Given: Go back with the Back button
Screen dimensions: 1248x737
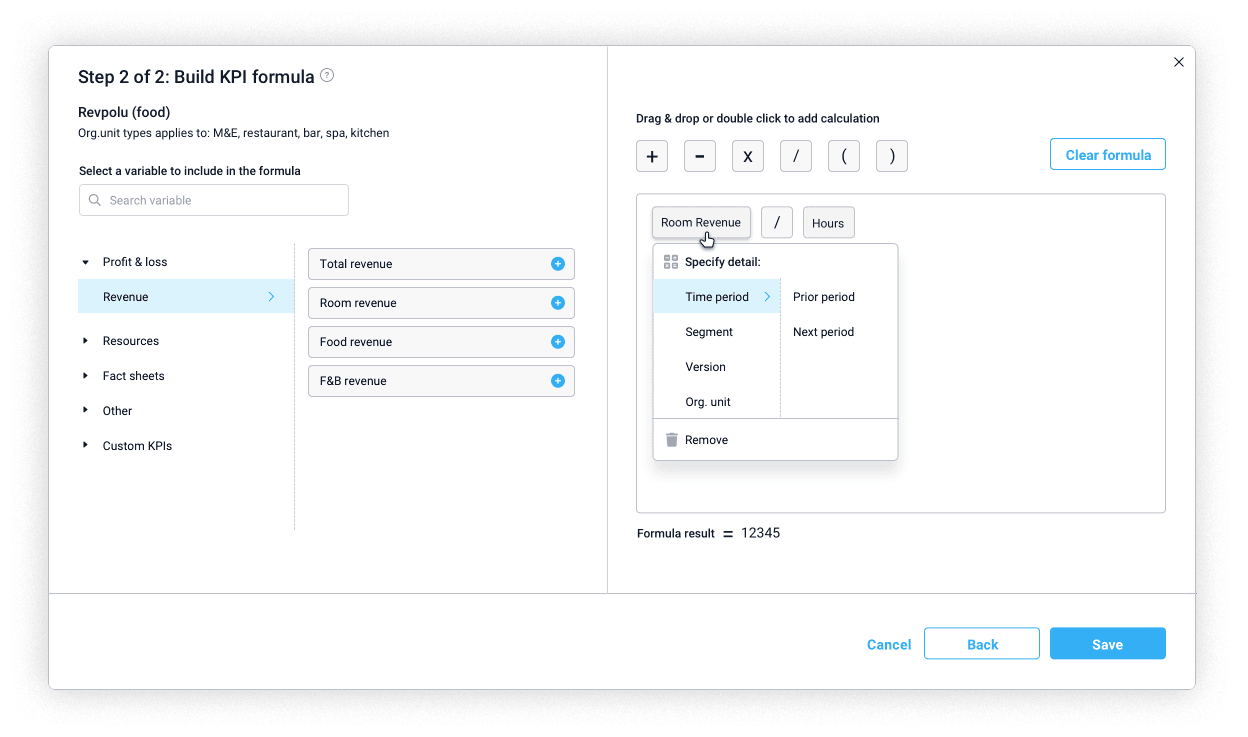Looking at the screenshot, I should (x=982, y=644).
